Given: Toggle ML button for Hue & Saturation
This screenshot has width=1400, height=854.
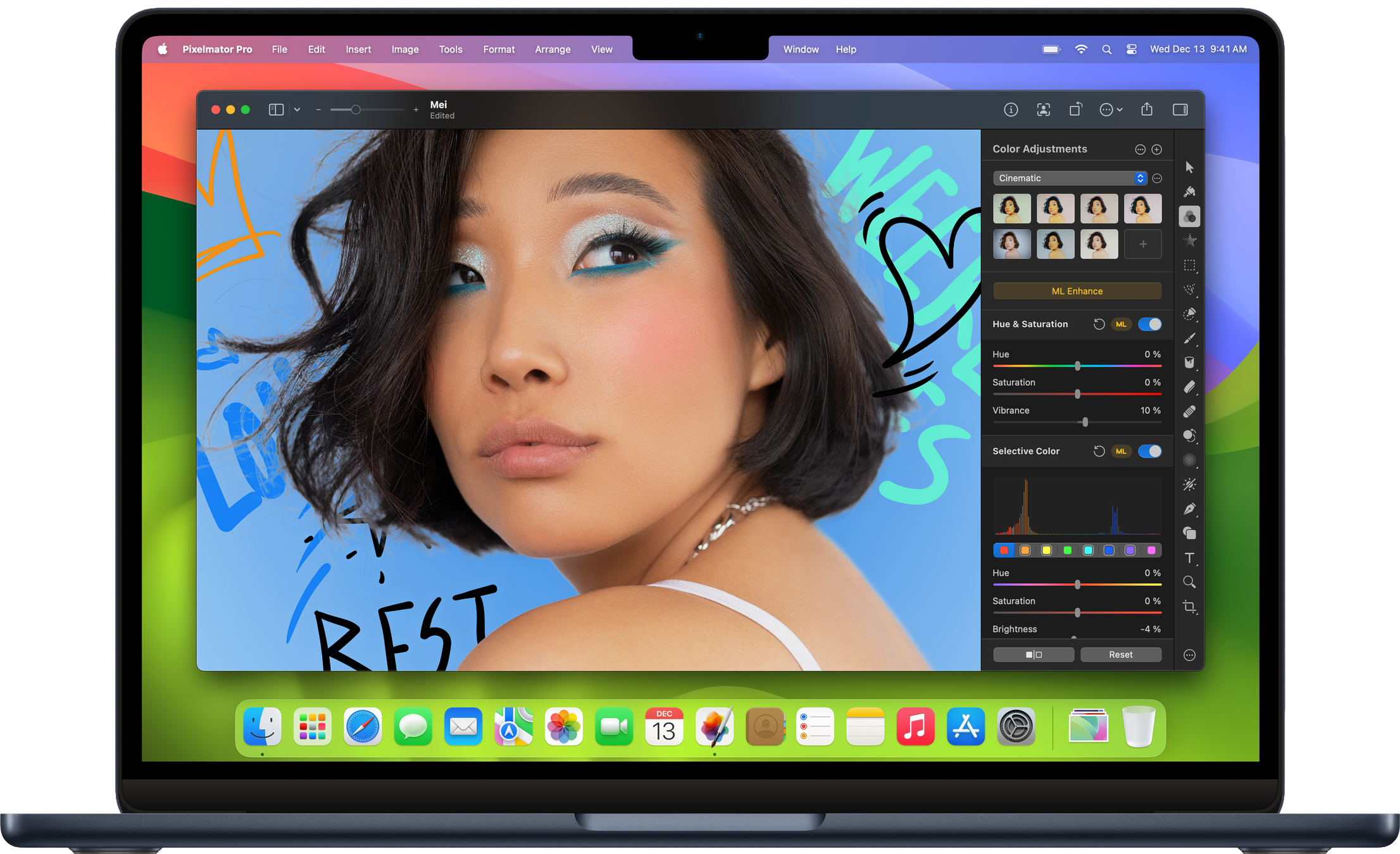Looking at the screenshot, I should 1121,324.
